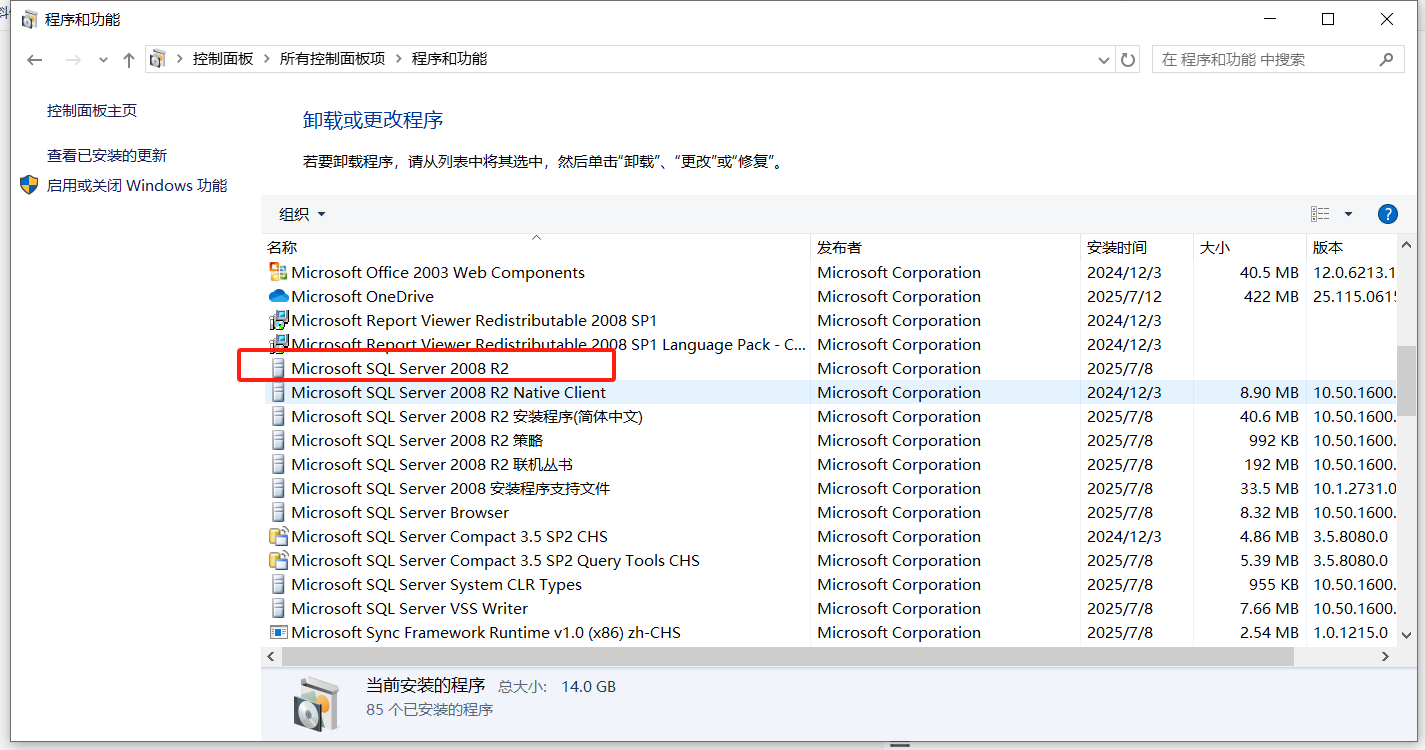Sort by the 大小 column header

[1249, 247]
